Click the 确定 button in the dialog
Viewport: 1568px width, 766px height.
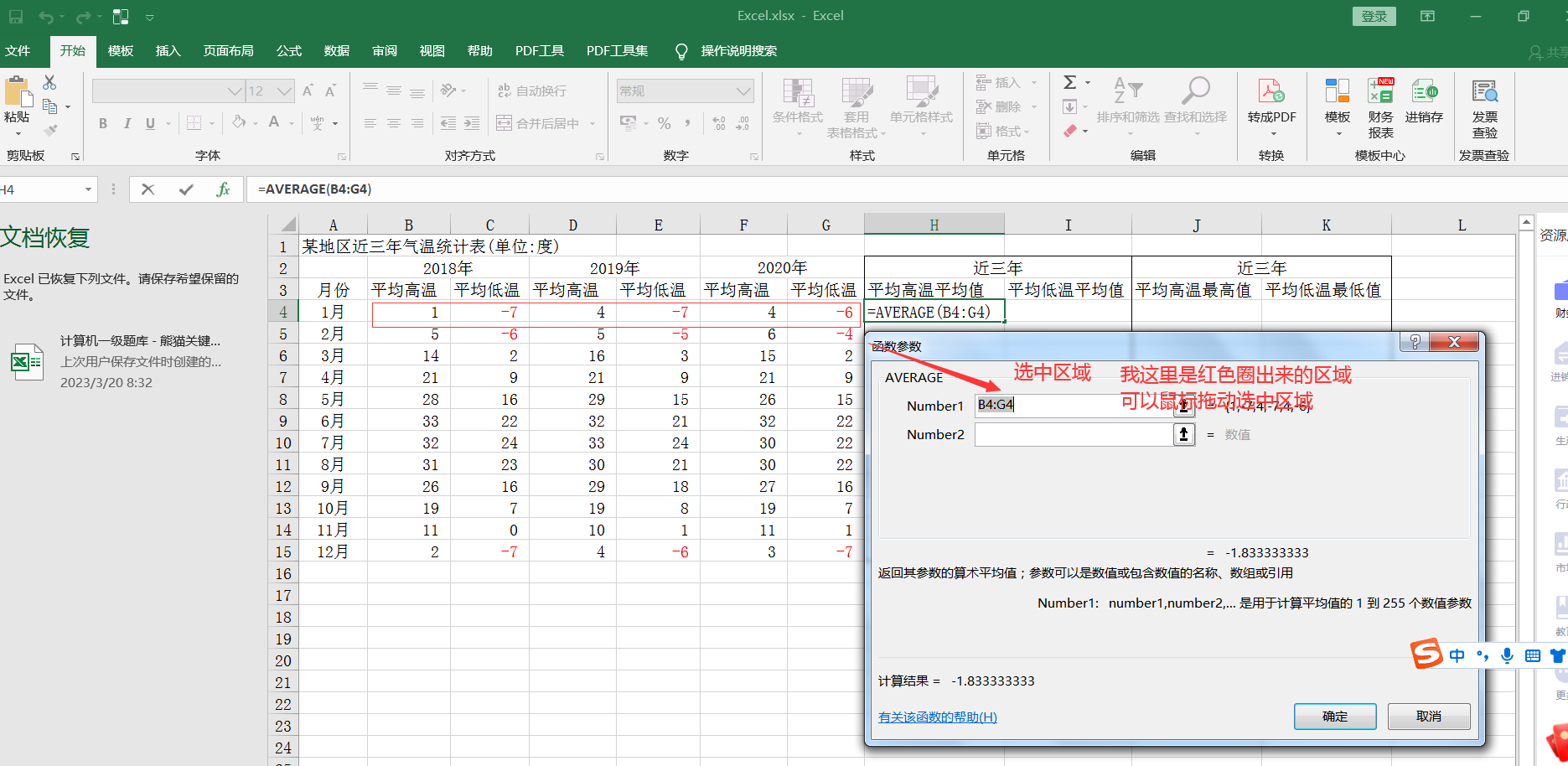(x=1334, y=717)
